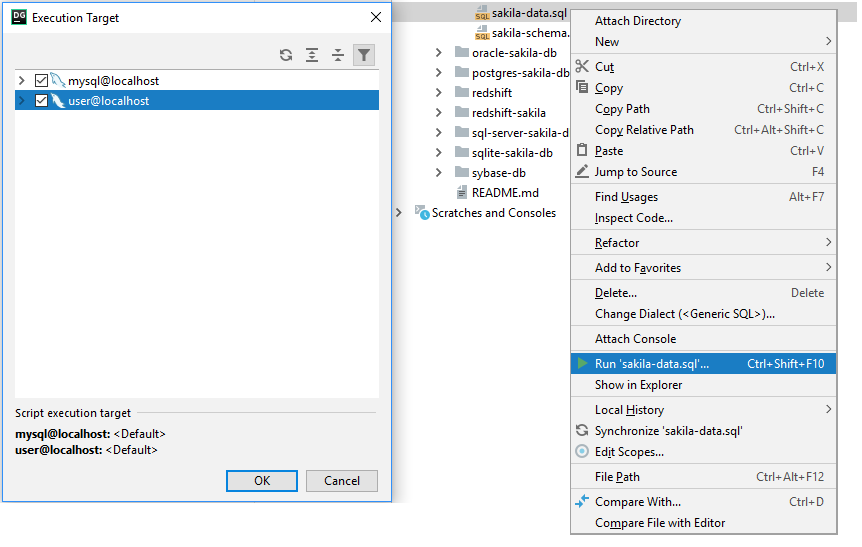
Task: Click the dolphin icon beside user@localhost
Action: (58, 101)
